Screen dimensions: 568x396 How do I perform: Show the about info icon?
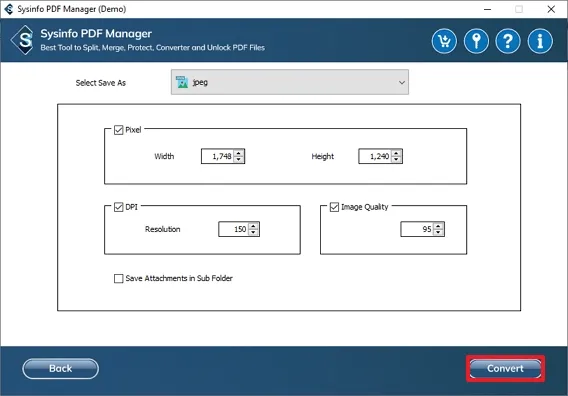click(540, 41)
